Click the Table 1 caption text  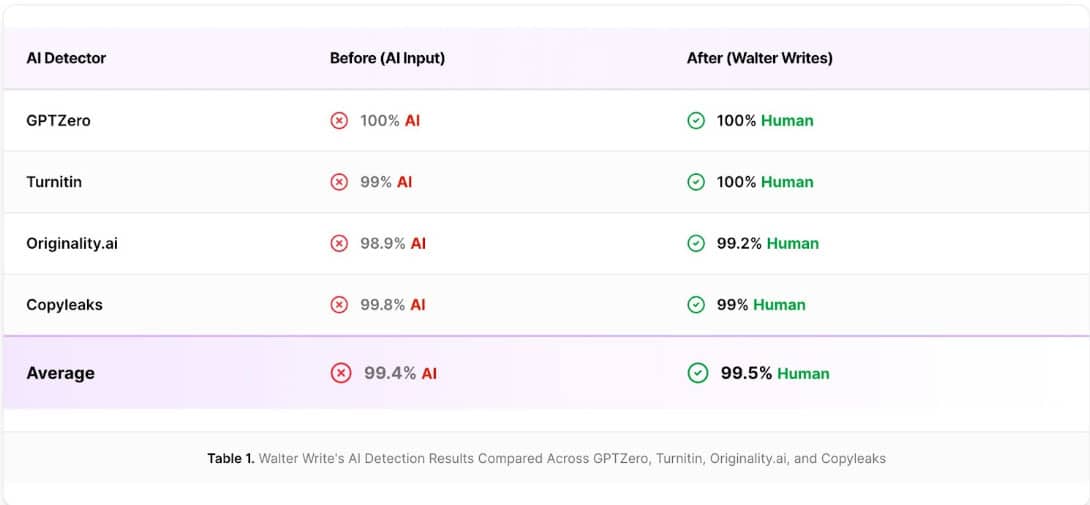[546, 458]
